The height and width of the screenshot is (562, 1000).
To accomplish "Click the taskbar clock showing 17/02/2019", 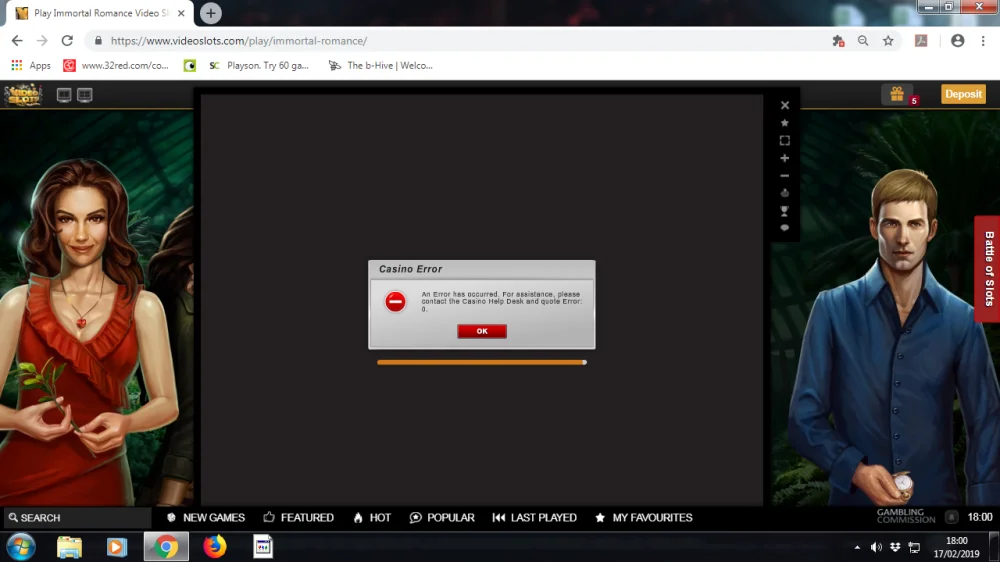I will (x=956, y=547).
